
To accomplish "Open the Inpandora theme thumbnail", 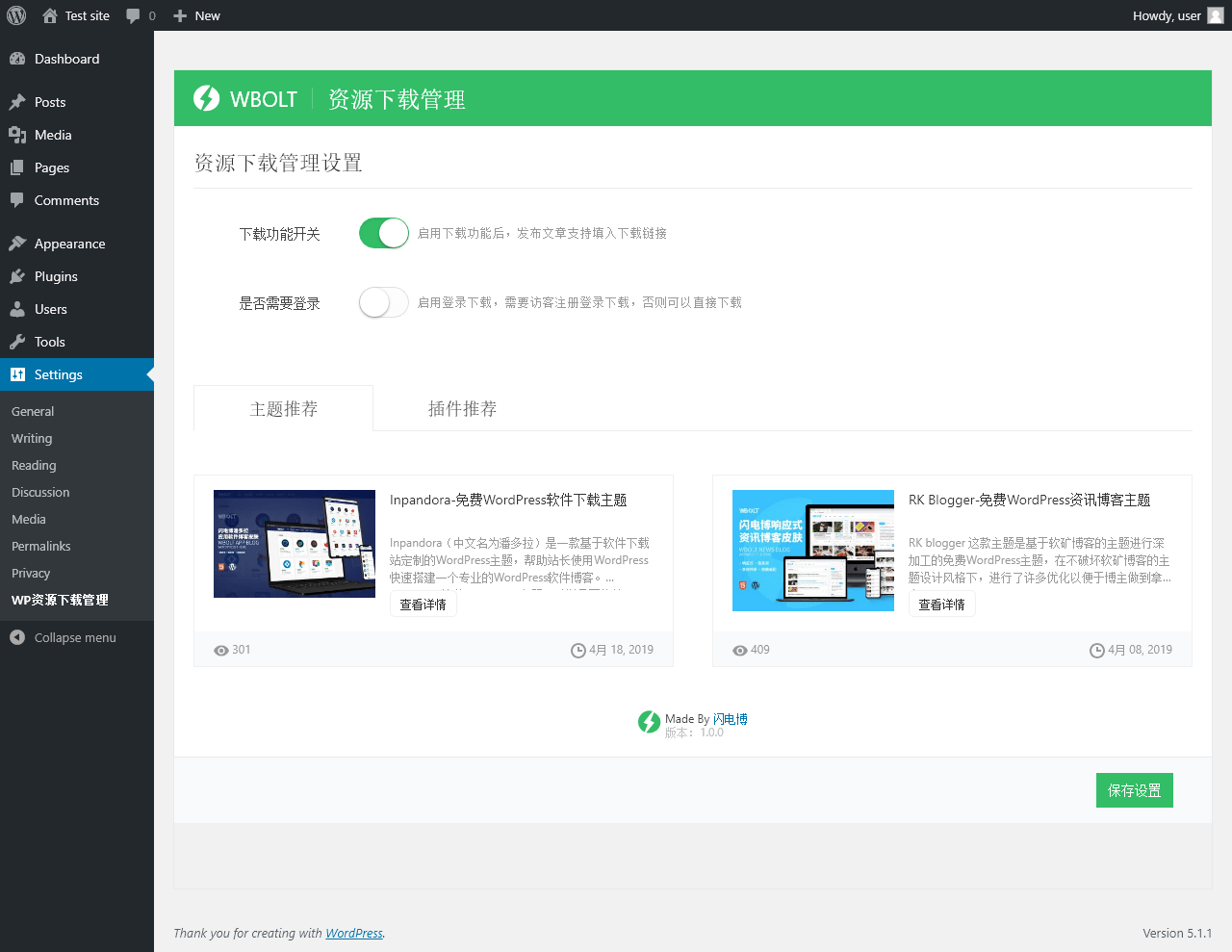I will (x=295, y=544).
